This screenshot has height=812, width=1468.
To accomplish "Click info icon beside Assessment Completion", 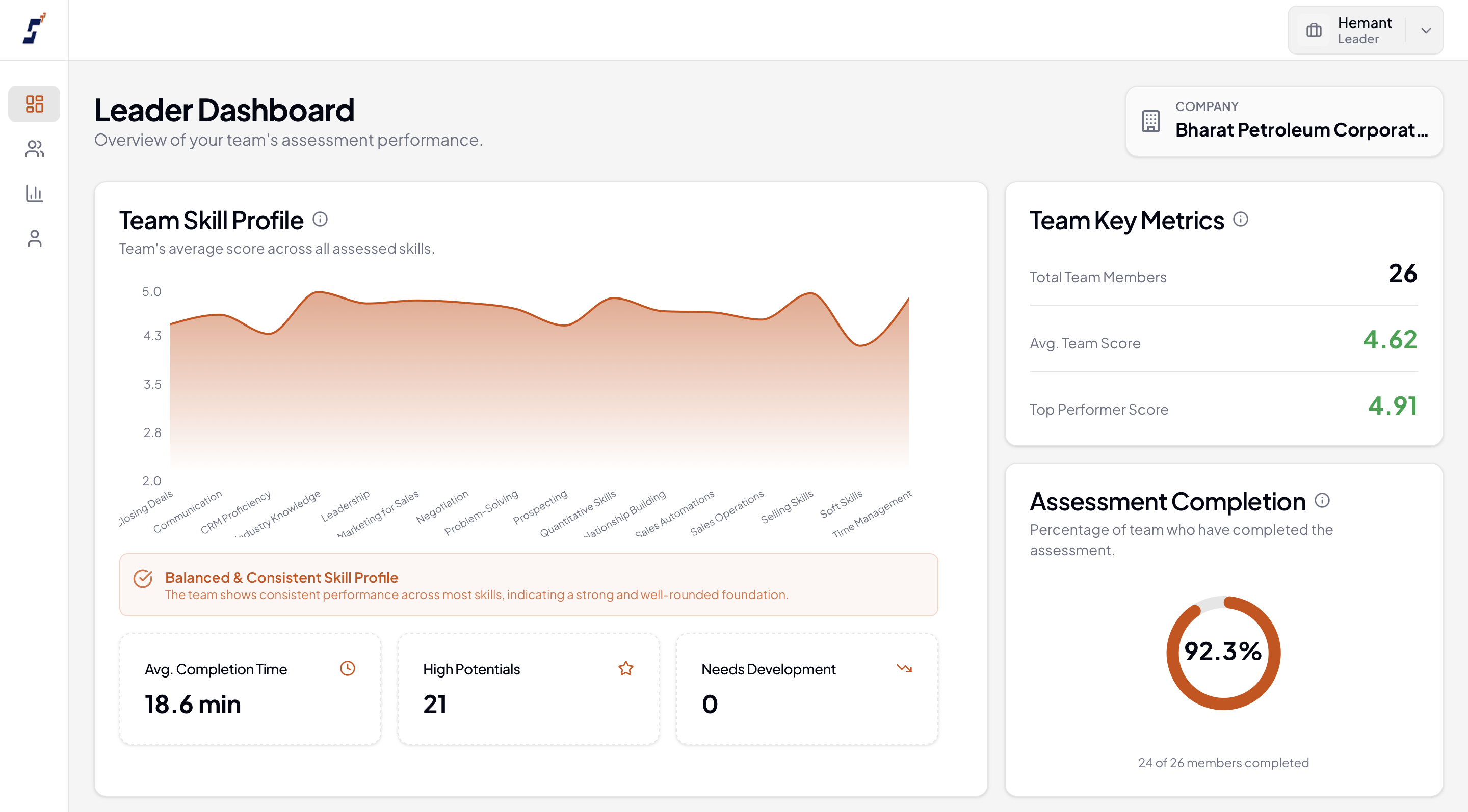I will 1322,500.
